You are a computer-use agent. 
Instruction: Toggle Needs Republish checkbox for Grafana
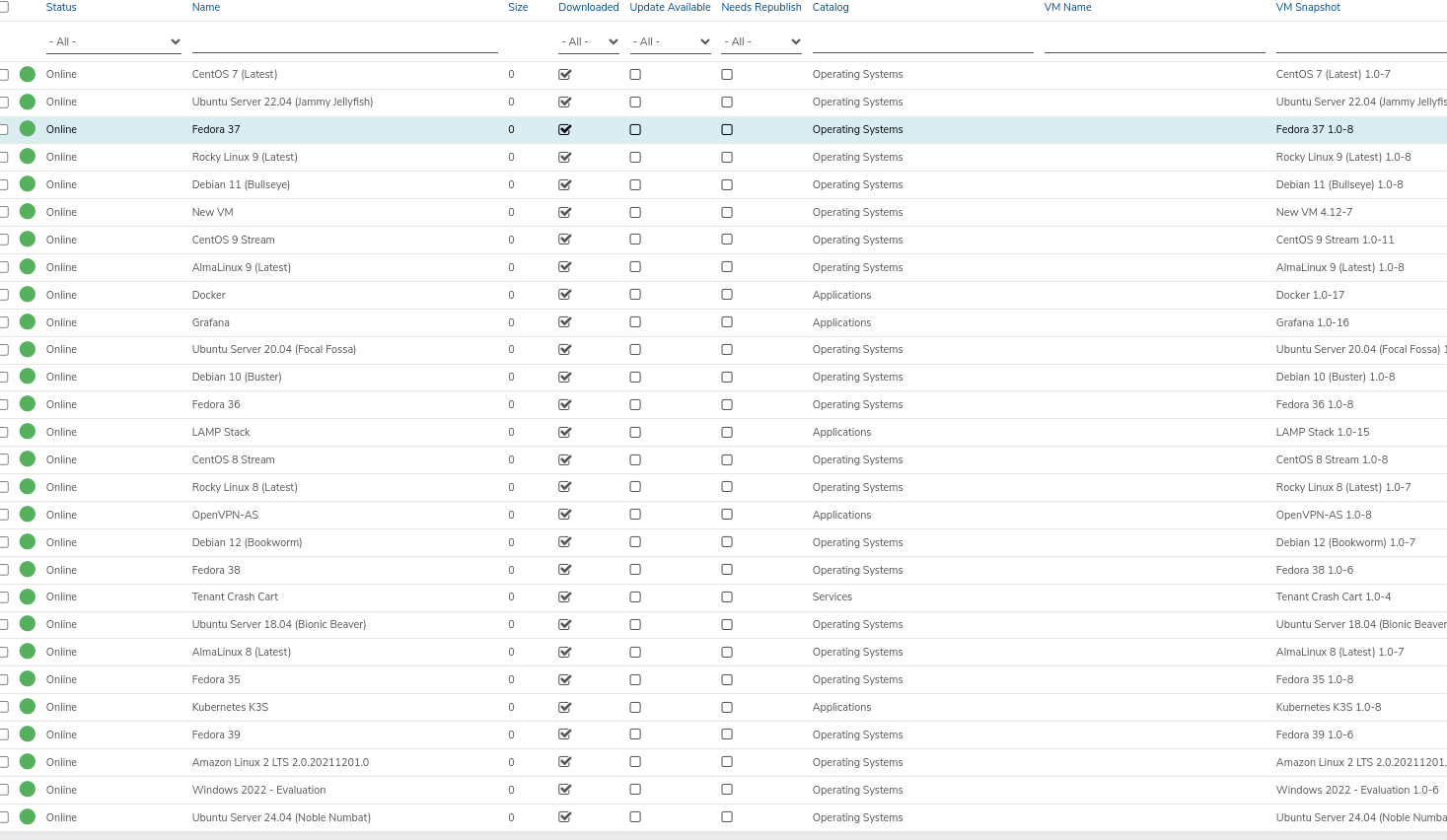(x=727, y=322)
